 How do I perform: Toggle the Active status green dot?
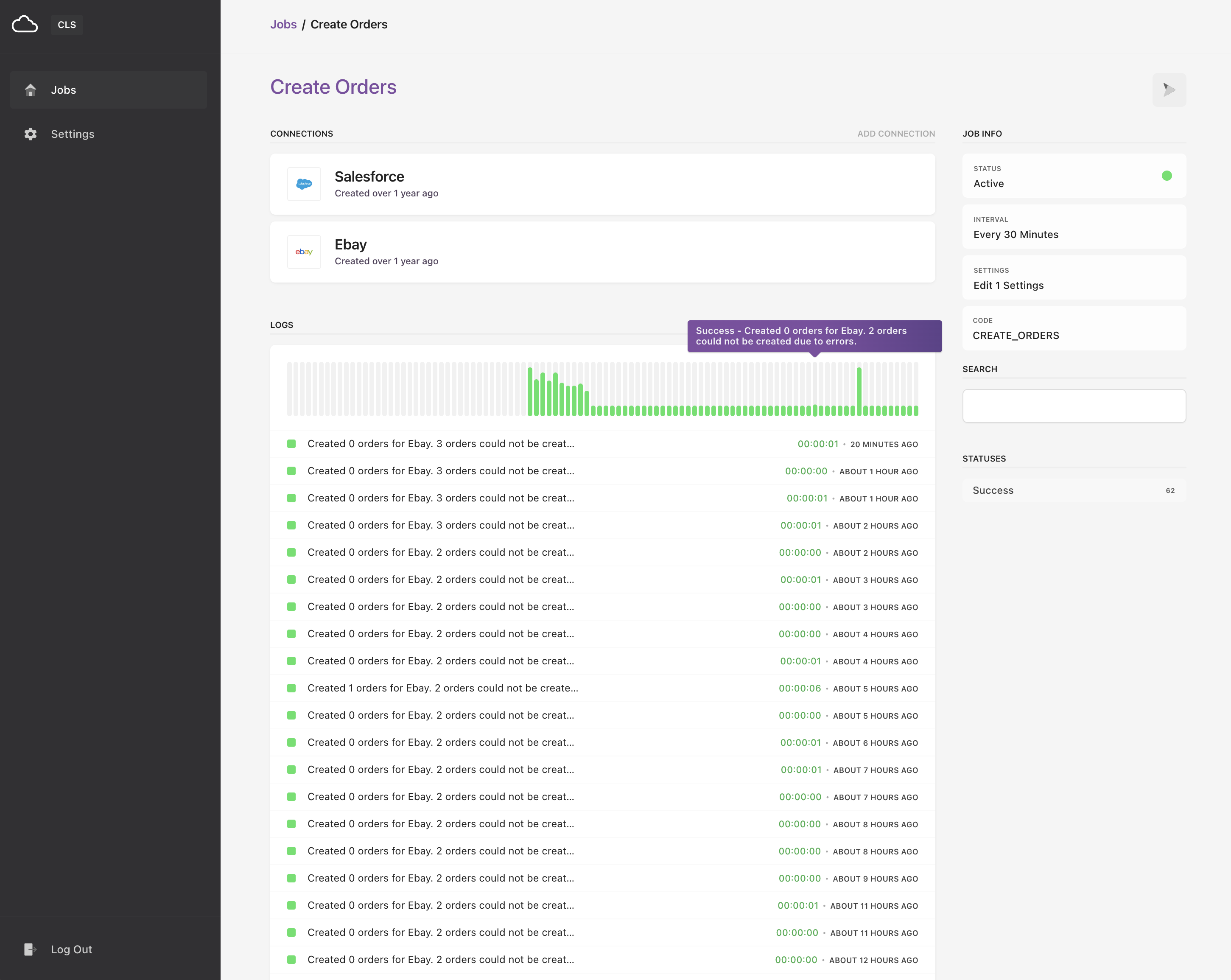[x=1167, y=176]
